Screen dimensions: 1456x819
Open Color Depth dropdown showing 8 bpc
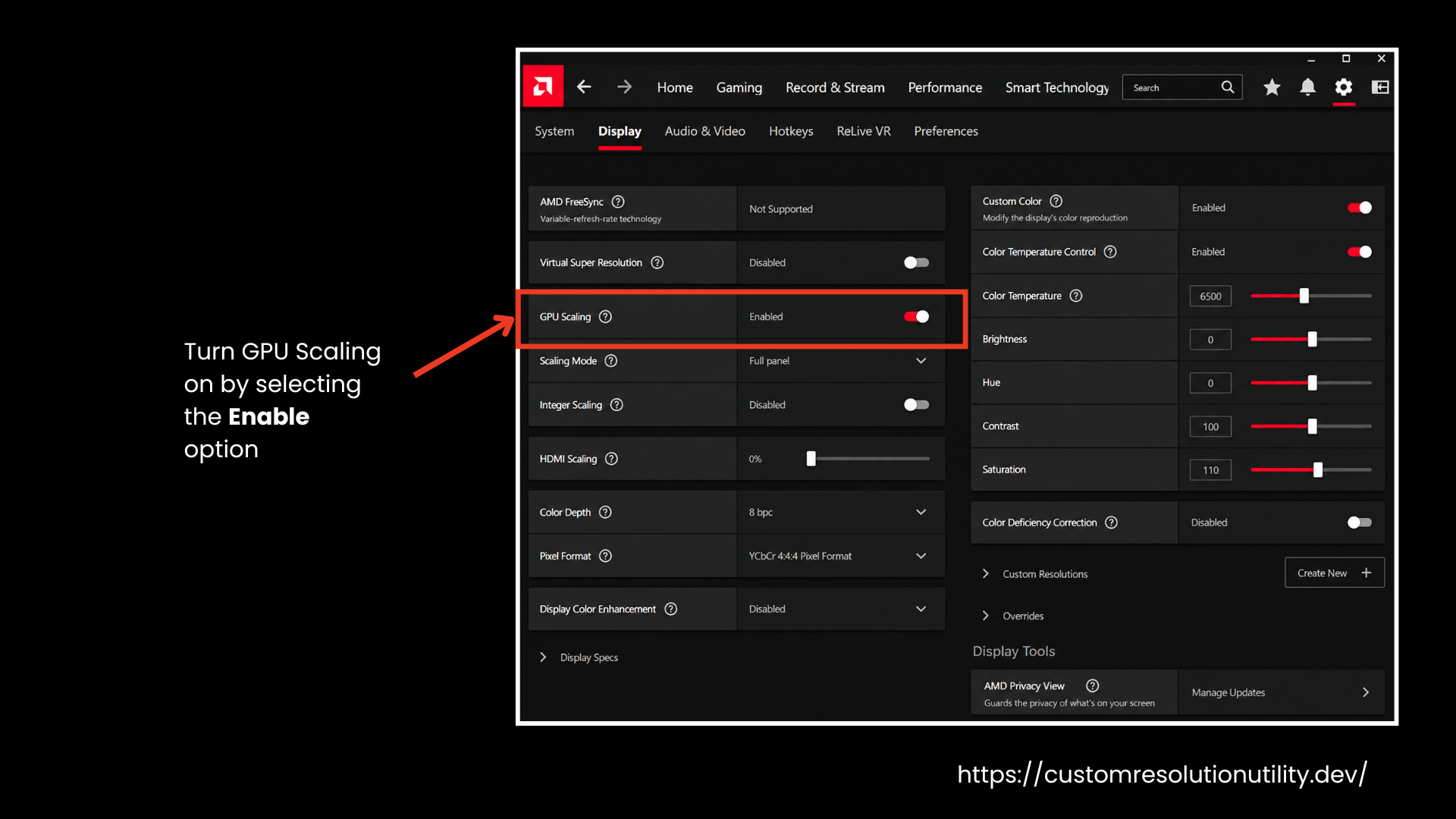pyautogui.click(x=841, y=513)
